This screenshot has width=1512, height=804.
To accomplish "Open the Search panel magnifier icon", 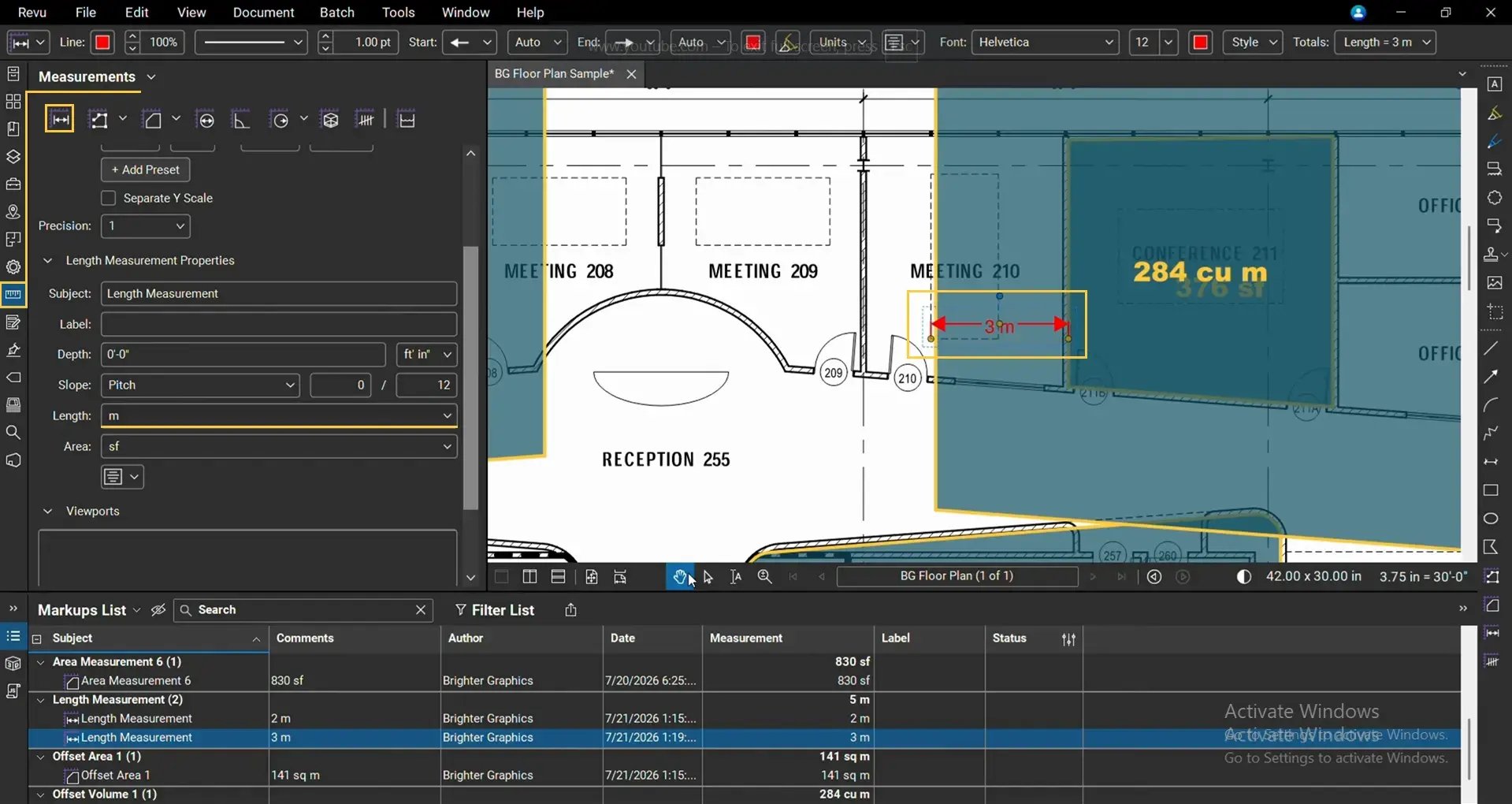I will [x=13, y=432].
